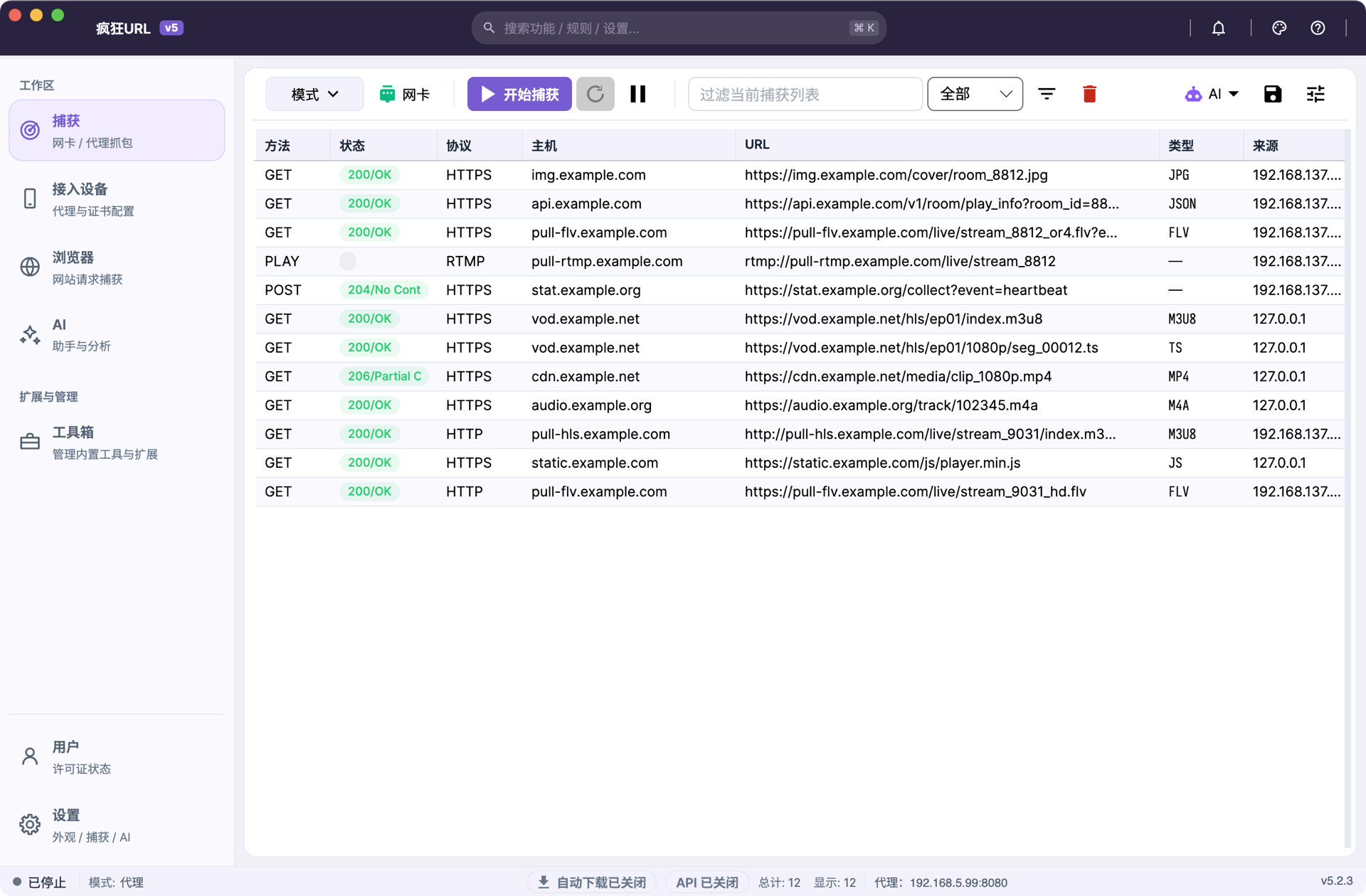The height and width of the screenshot is (896, 1366).
Task: Click 开始捕获 start capture button
Action: [x=519, y=94]
